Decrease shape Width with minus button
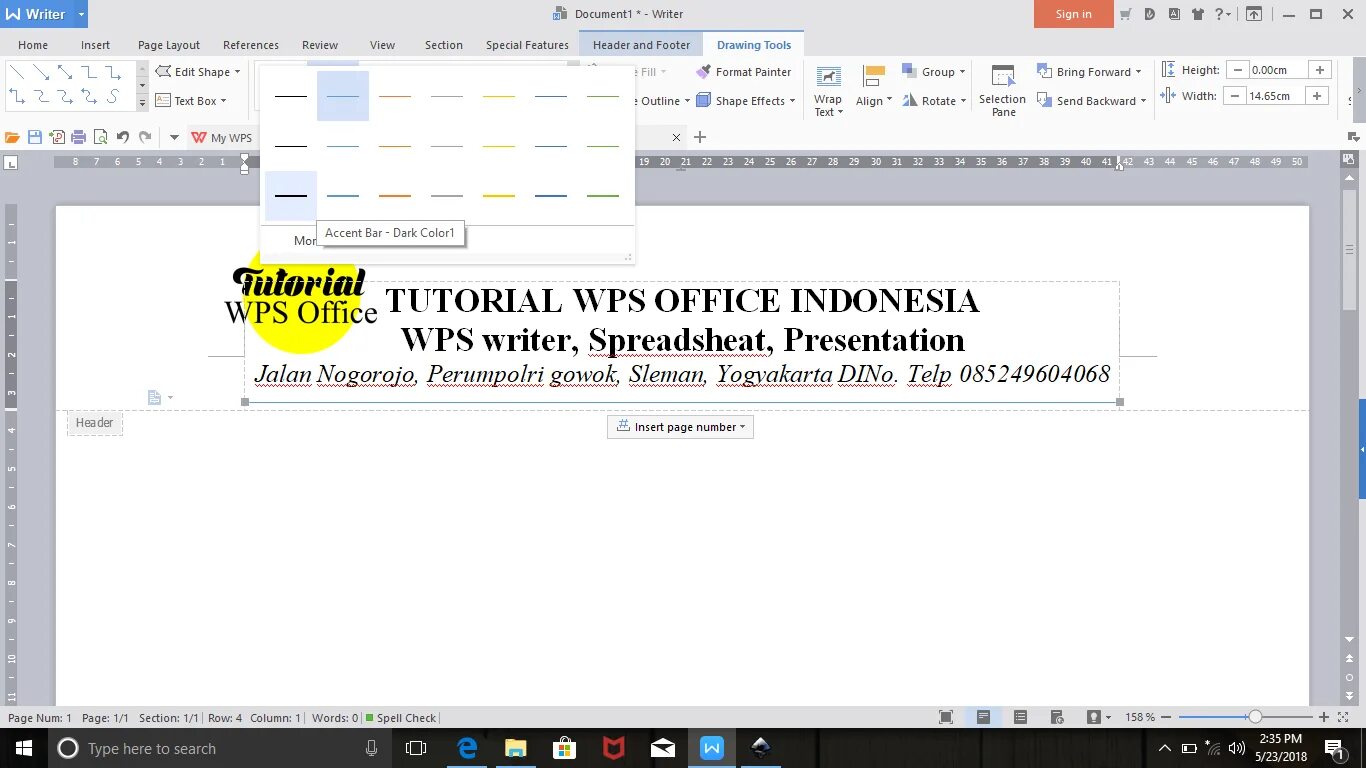Viewport: 1366px width, 768px height. pyautogui.click(x=1234, y=96)
